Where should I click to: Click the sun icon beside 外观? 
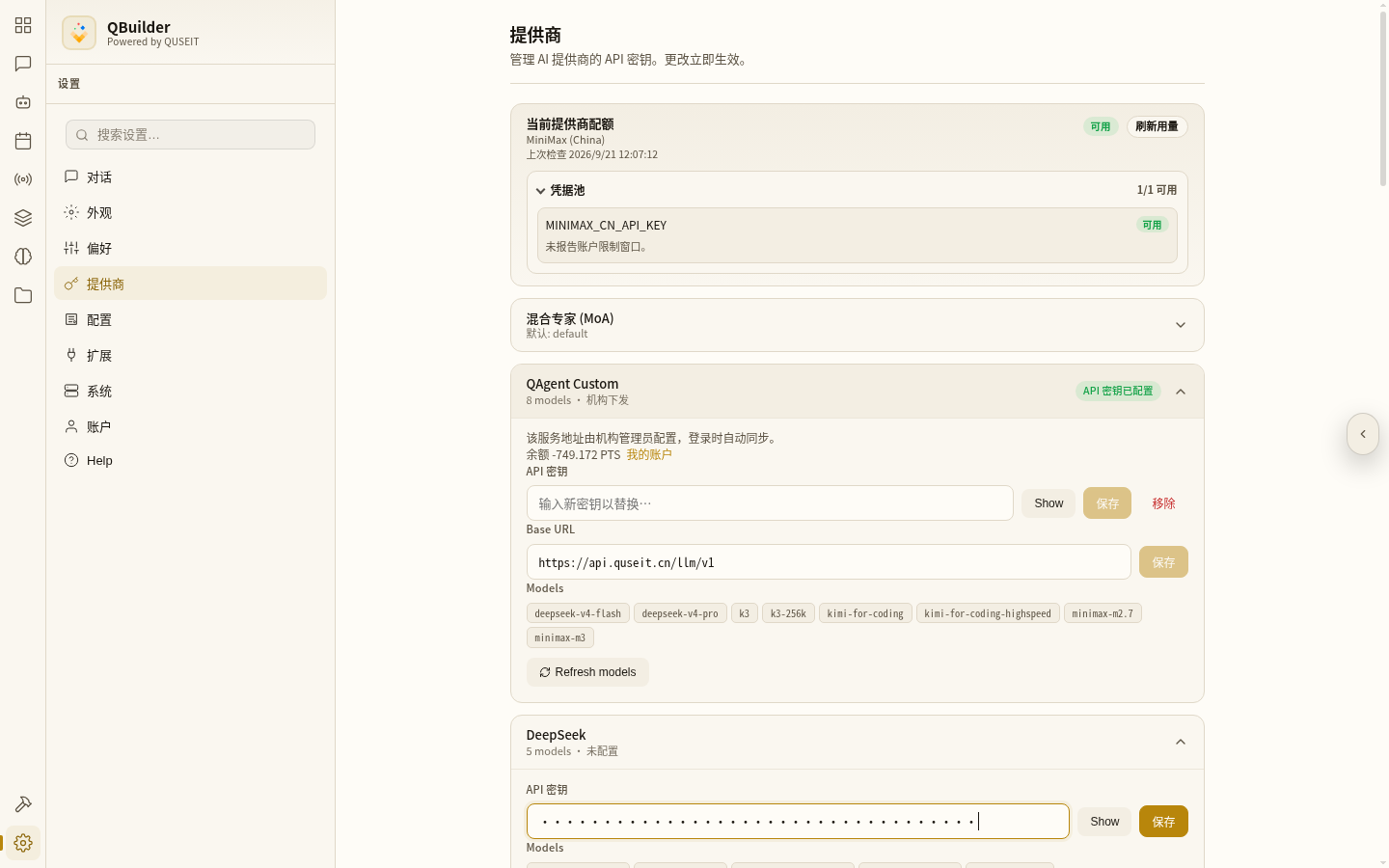tap(71, 212)
